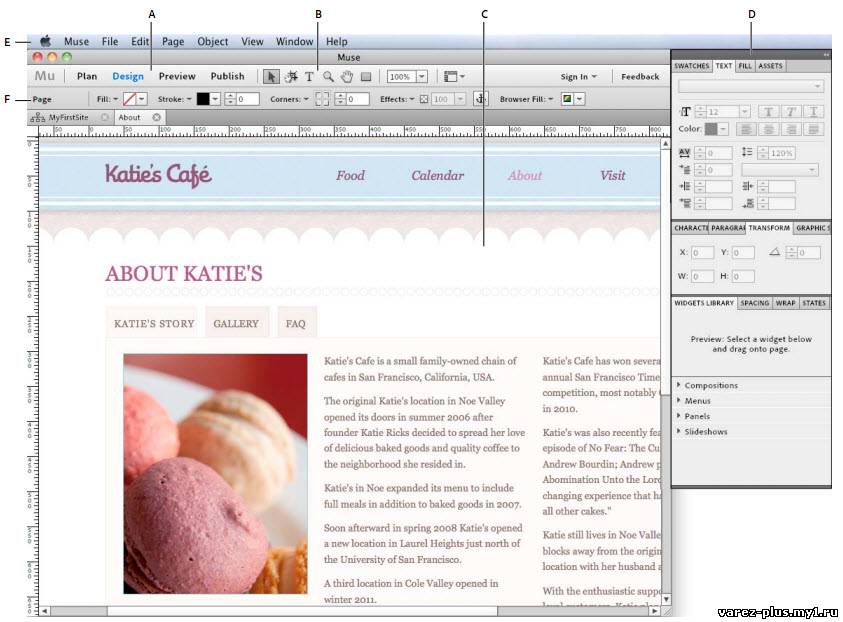Click the Apple menu icon
This screenshot has height=622, width=843.
(x=45, y=42)
